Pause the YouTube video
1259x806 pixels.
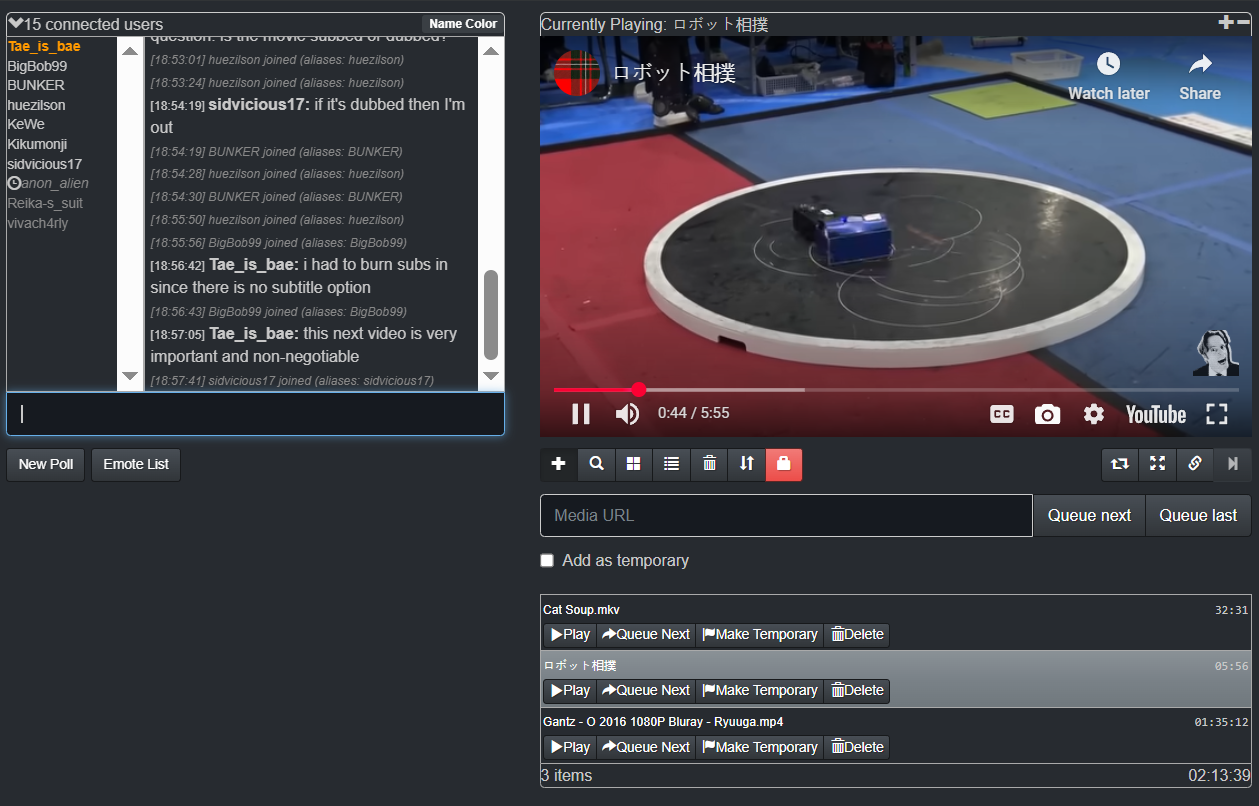(x=581, y=414)
